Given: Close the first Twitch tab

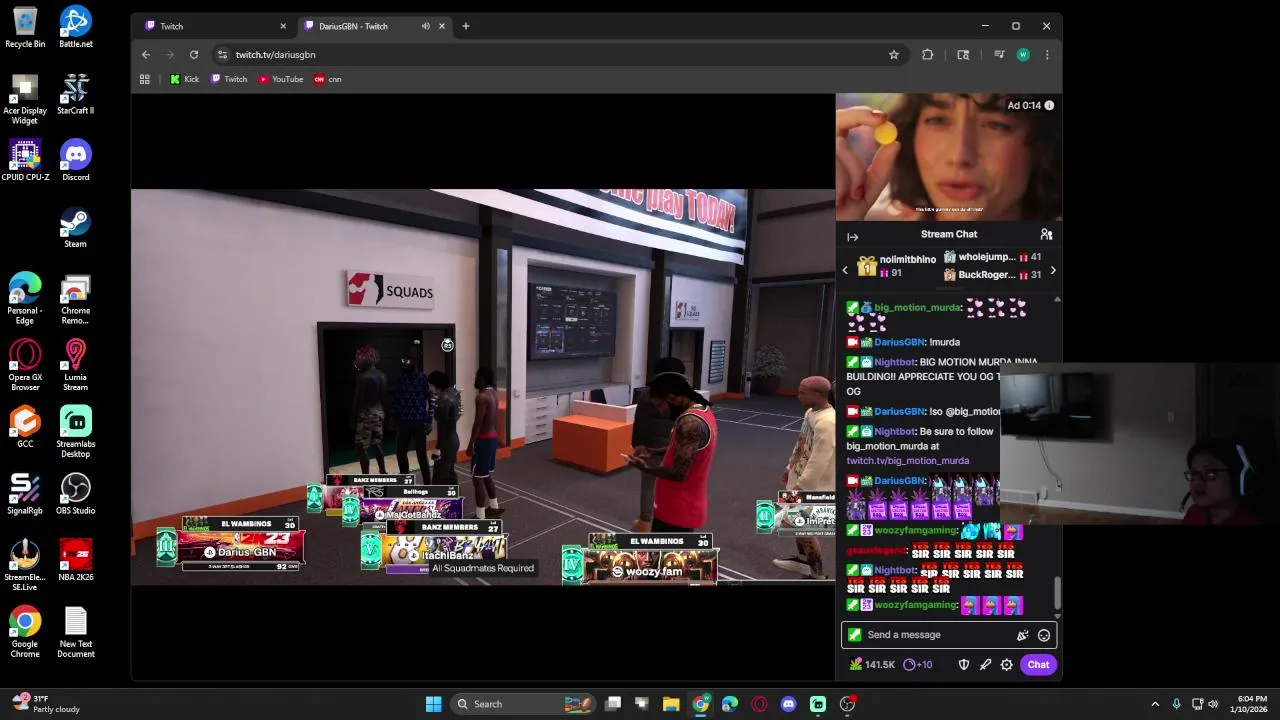Looking at the screenshot, I should [x=283, y=26].
